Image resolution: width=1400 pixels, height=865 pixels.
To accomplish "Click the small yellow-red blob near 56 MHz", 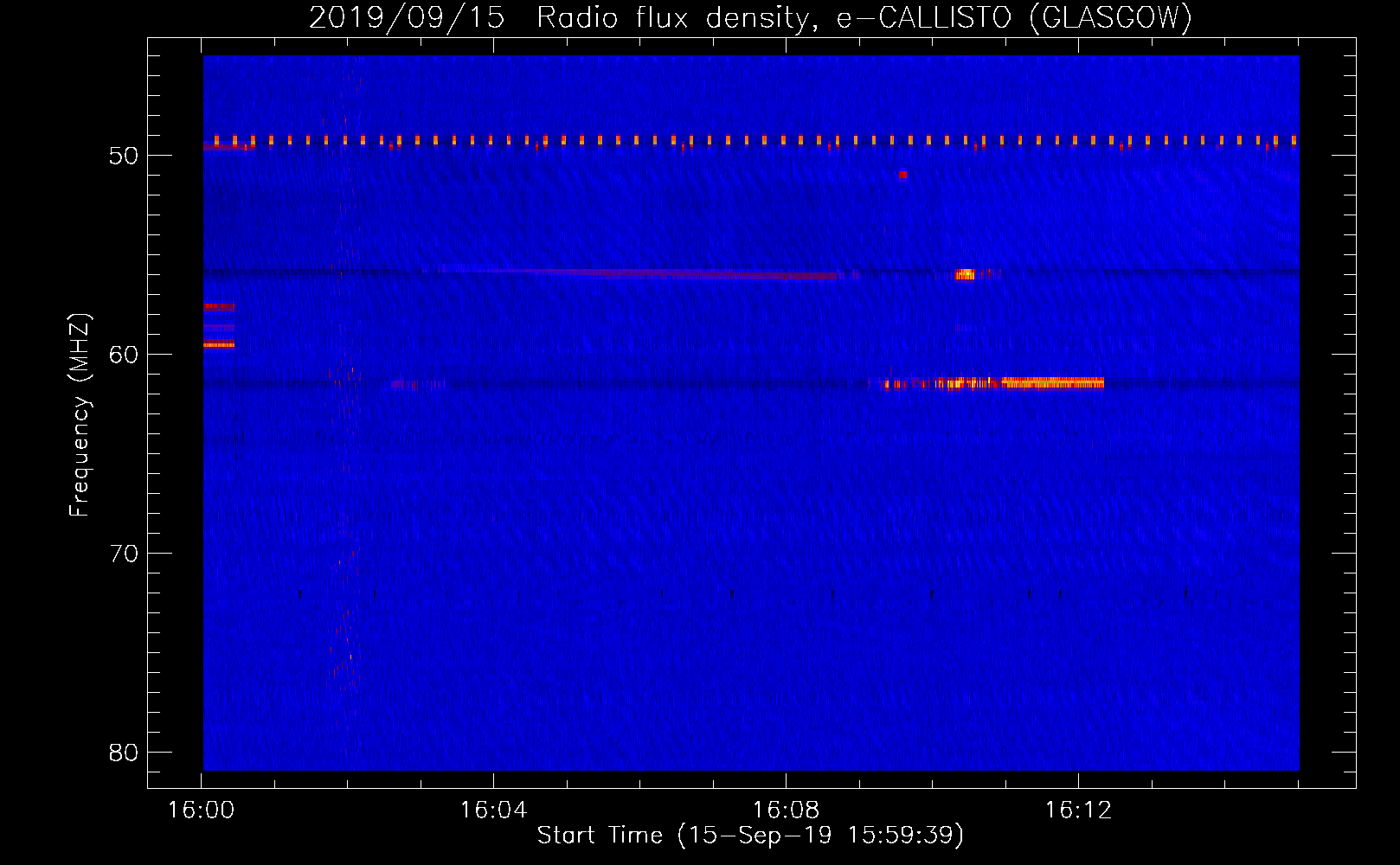I will coord(965,274).
